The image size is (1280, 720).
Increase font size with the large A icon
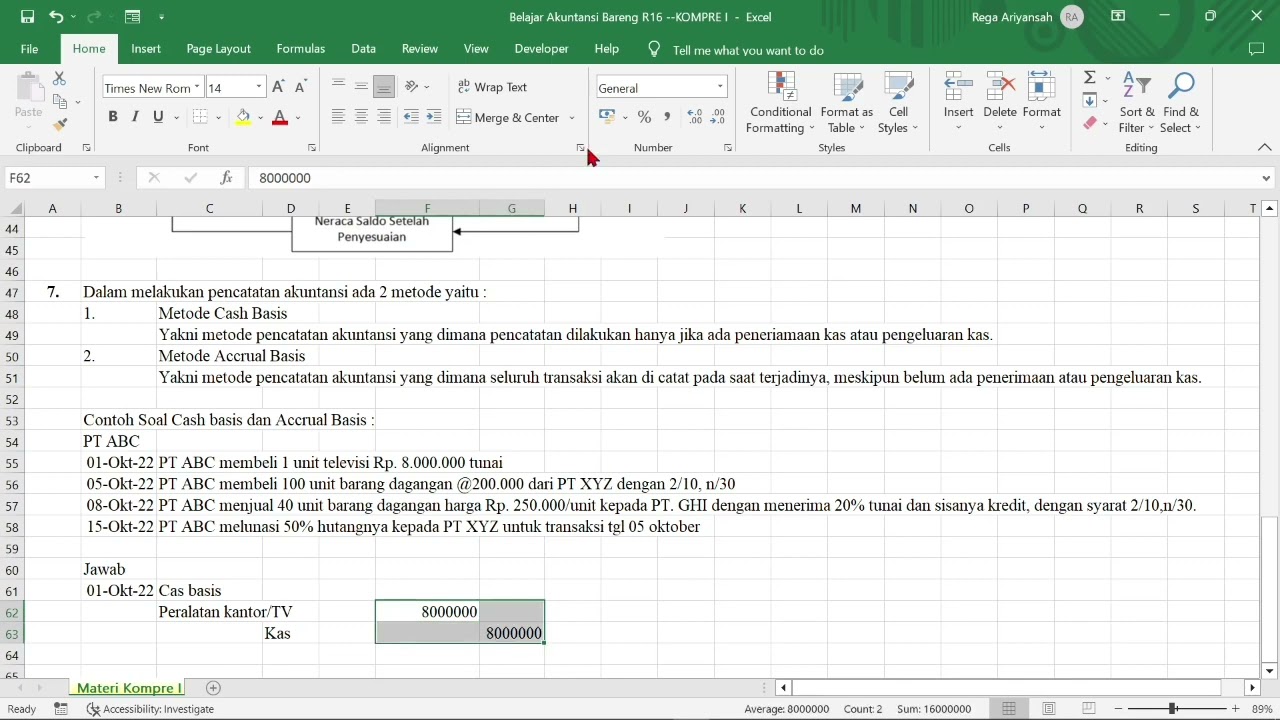pos(278,87)
